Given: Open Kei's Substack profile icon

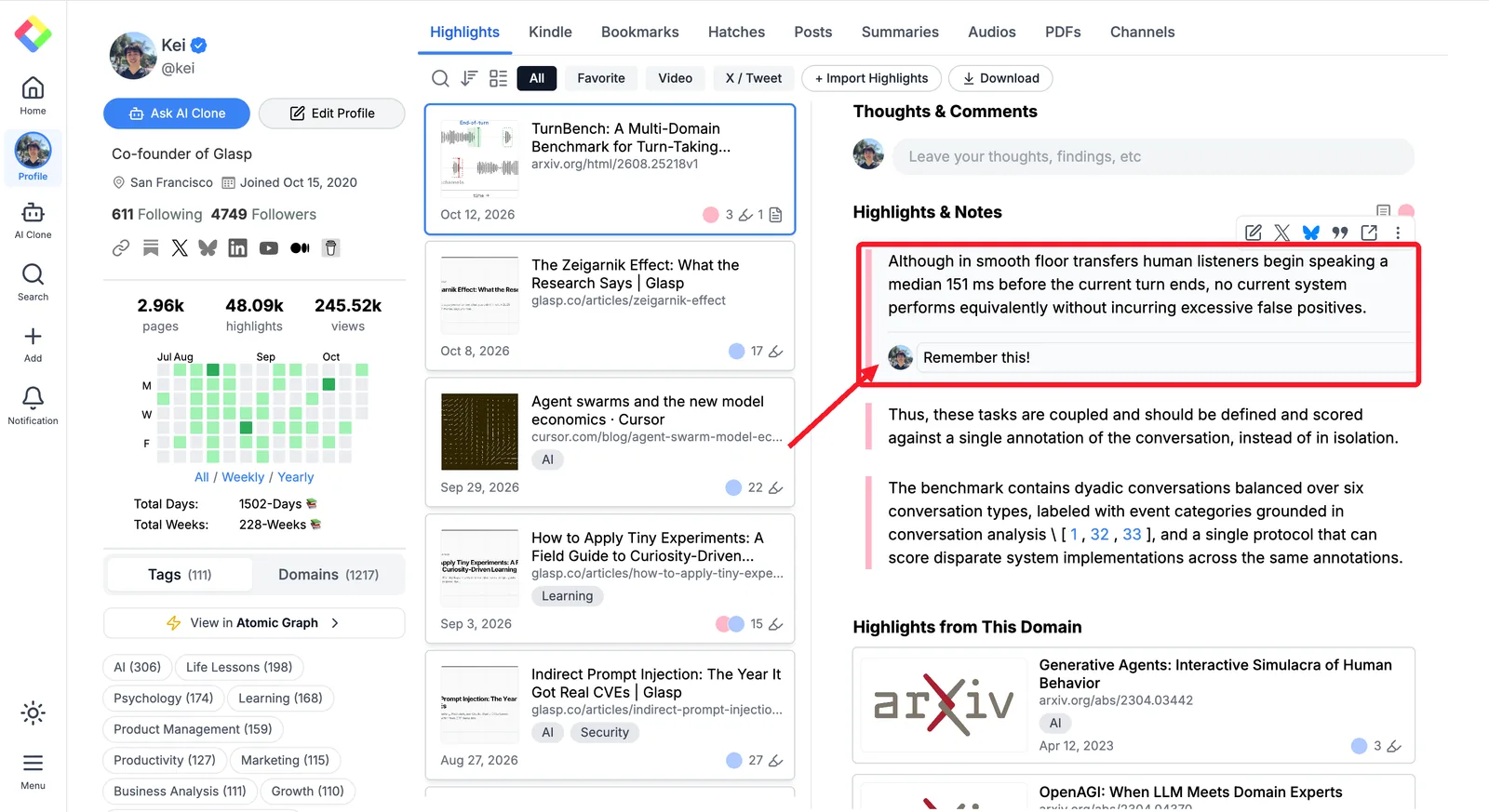Looking at the screenshot, I should coord(151,248).
